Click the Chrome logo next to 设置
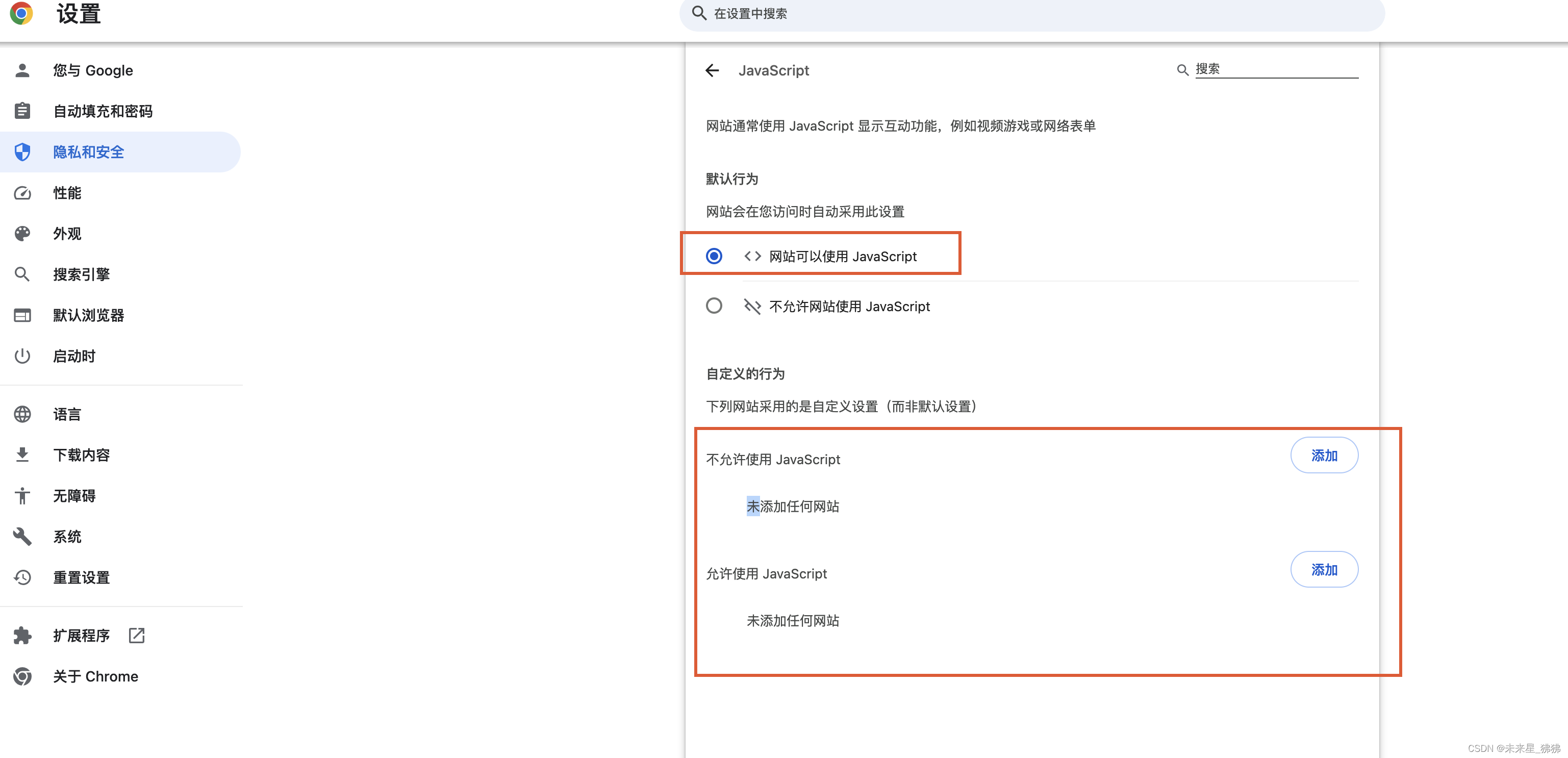Screen dimensions: 1568x758 [x=21, y=13]
